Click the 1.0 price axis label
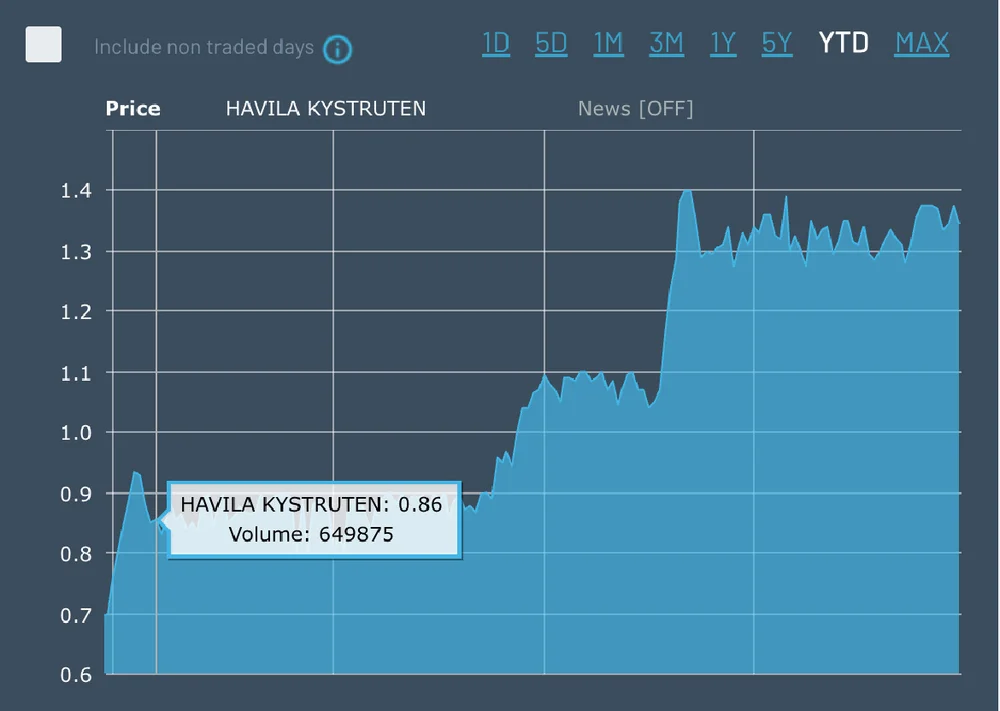 tap(76, 432)
